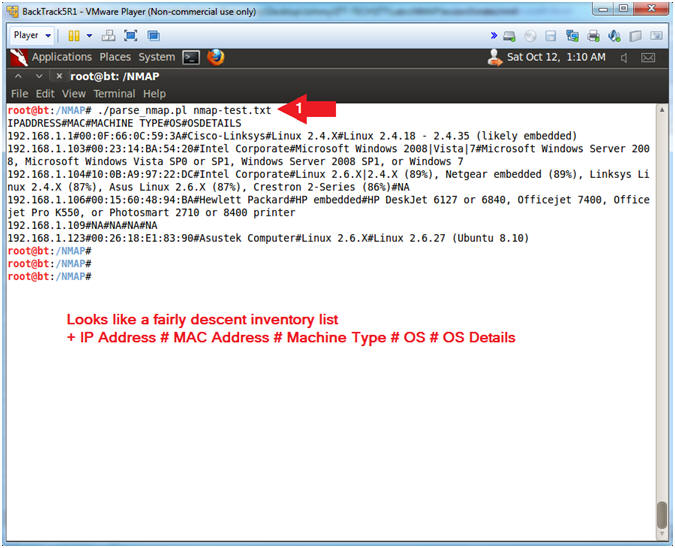Click the 192.168.1.109#NA line

[83, 225]
